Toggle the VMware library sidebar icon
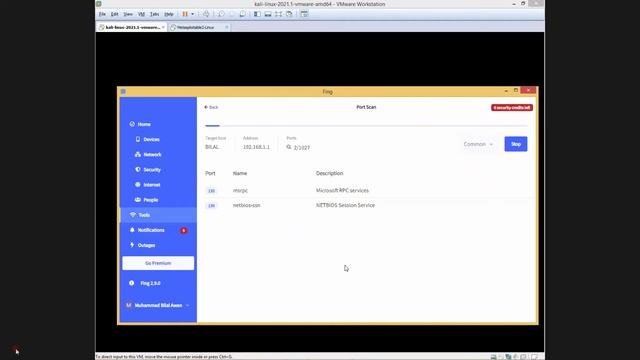The width and height of the screenshot is (640, 360). [257, 14]
